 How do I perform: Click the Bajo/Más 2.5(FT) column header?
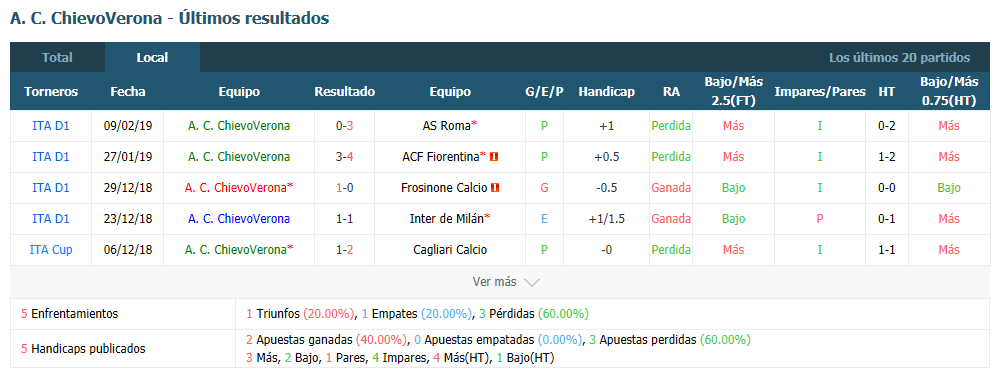point(733,92)
